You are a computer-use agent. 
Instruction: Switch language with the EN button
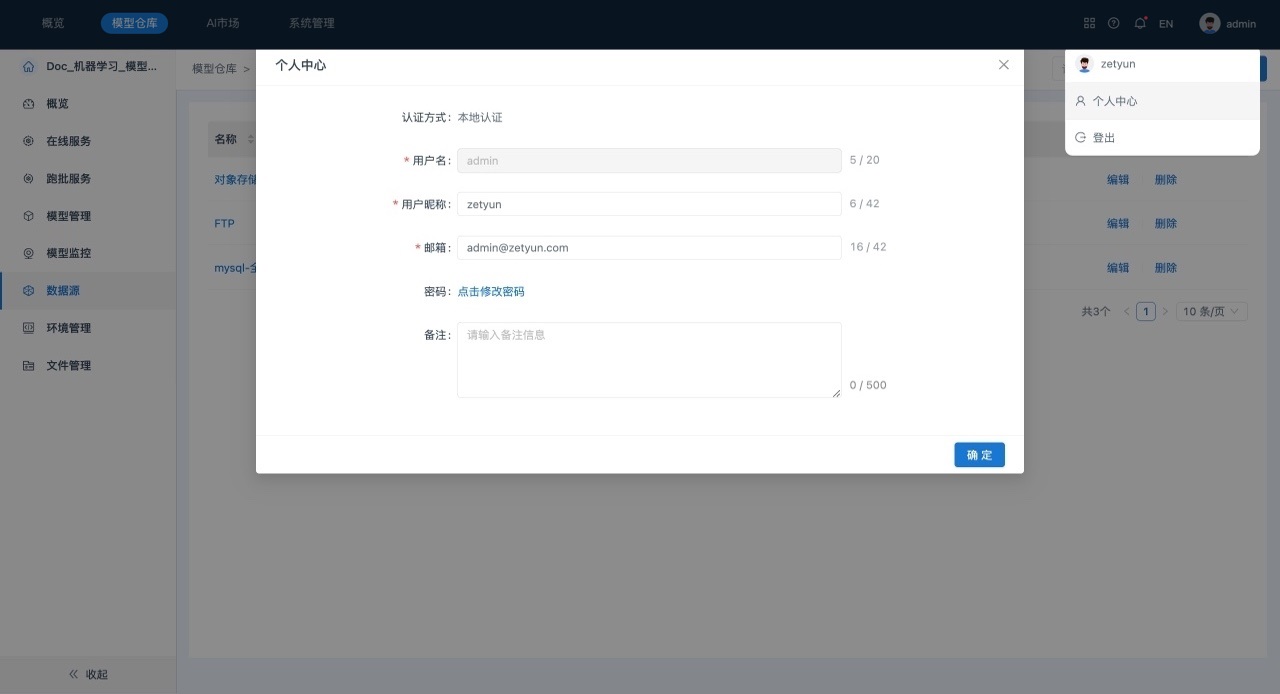pyautogui.click(x=1166, y=23)
